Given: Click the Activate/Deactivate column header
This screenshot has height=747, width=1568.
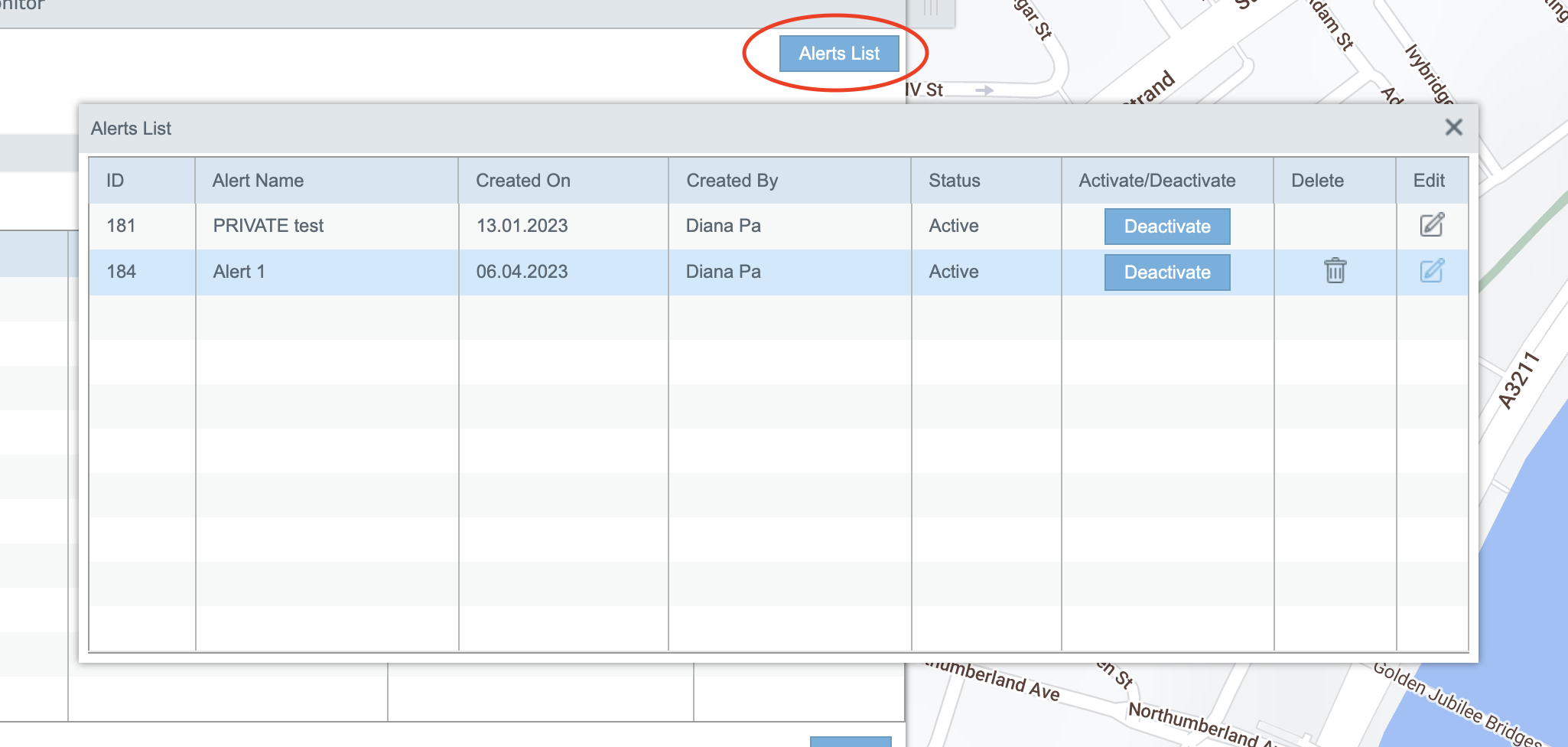Looking at the screenshot, I should tap(1156, 181).
